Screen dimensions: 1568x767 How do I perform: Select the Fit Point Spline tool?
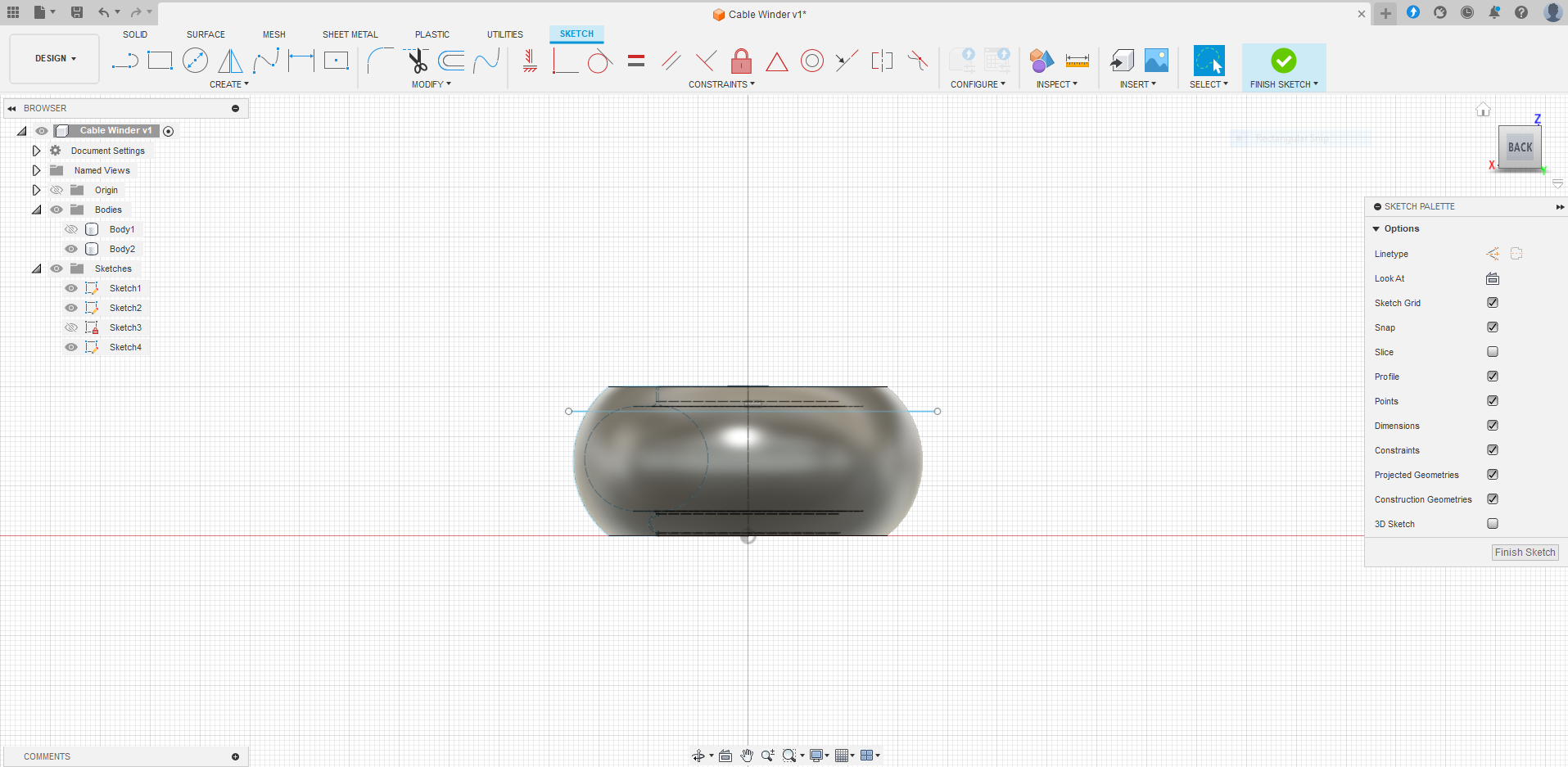click(x=266, y=61)
